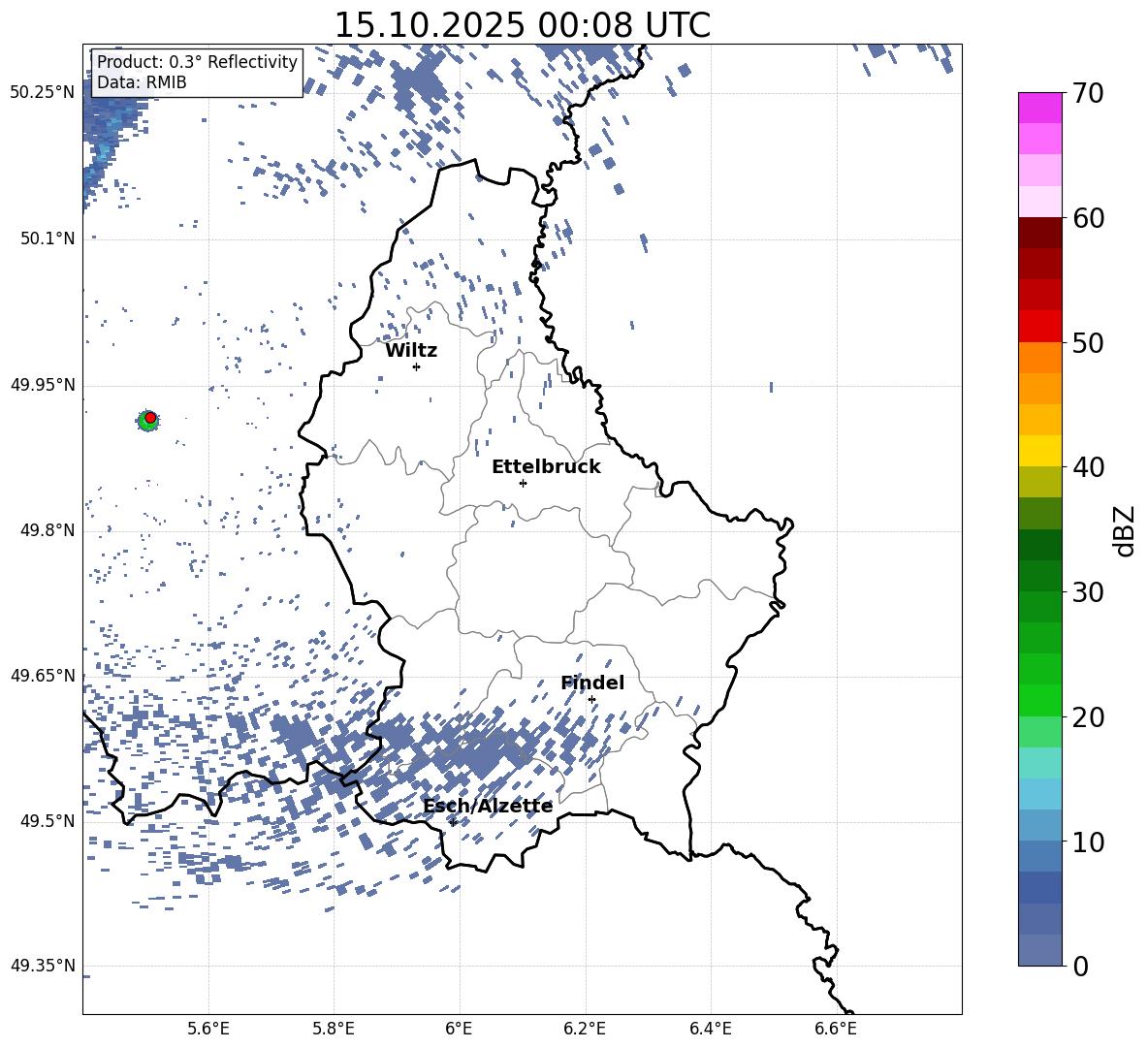The width and height of the screenshot is (1148, 1048).
Task: Click the Wiltz station cross marker
Action: click(x=417, y=366)
